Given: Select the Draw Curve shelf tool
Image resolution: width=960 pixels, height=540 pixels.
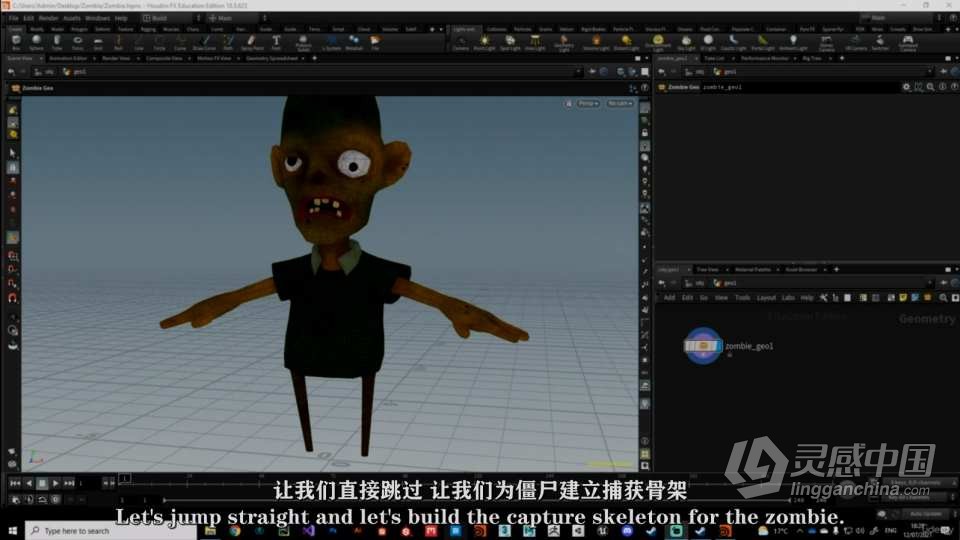Looking at the screenshot, I should [x=204, y=42].
